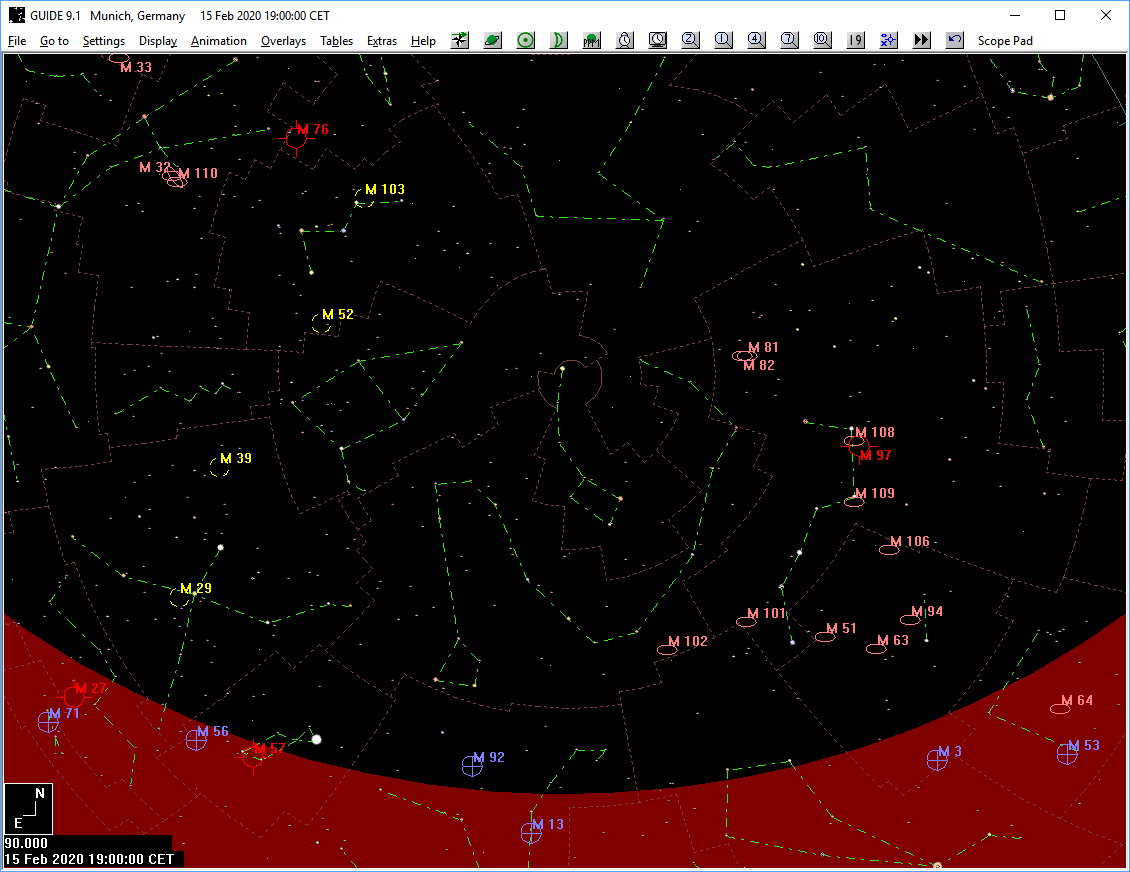Click the N/E compass orientation box
The height and width of the screenshot is (872, 1130).
click(28, 809)
